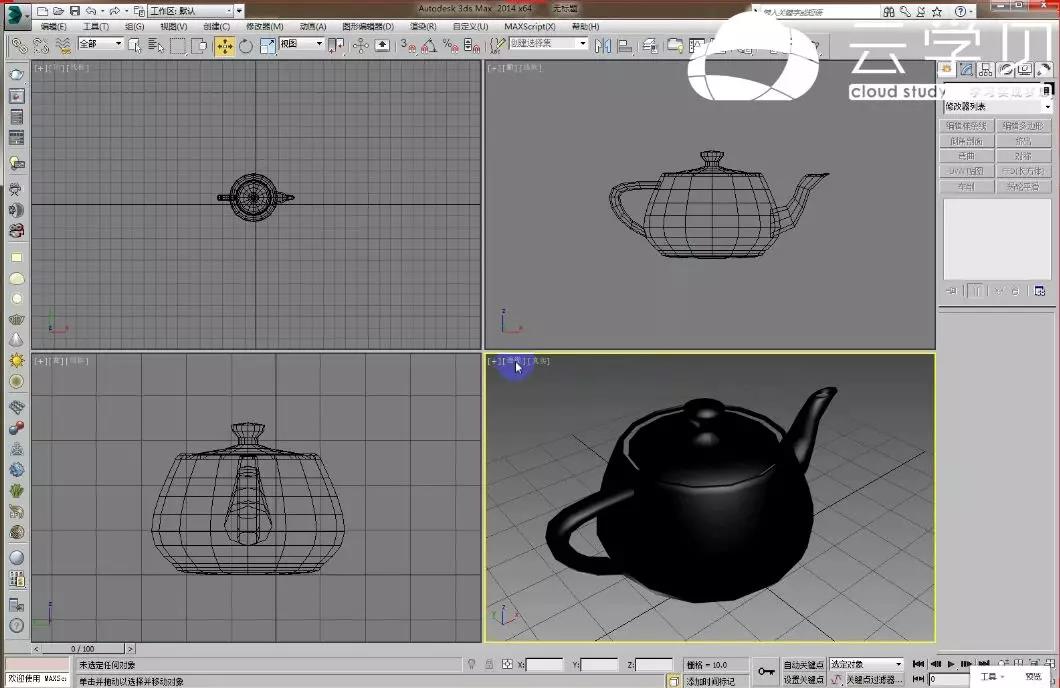1060x688 pixels.
Task: Toggle the Window/Crossing selection icon
Action: (199, 45)
